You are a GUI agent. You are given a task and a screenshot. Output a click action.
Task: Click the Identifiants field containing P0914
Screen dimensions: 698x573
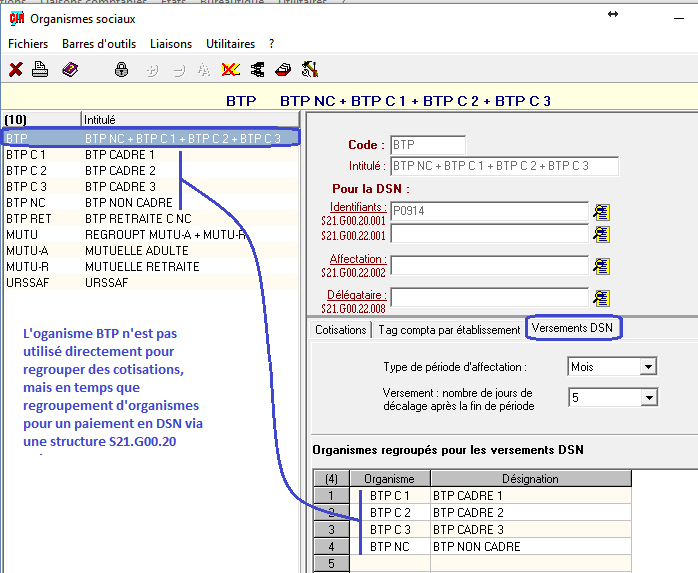coord(489,211)
